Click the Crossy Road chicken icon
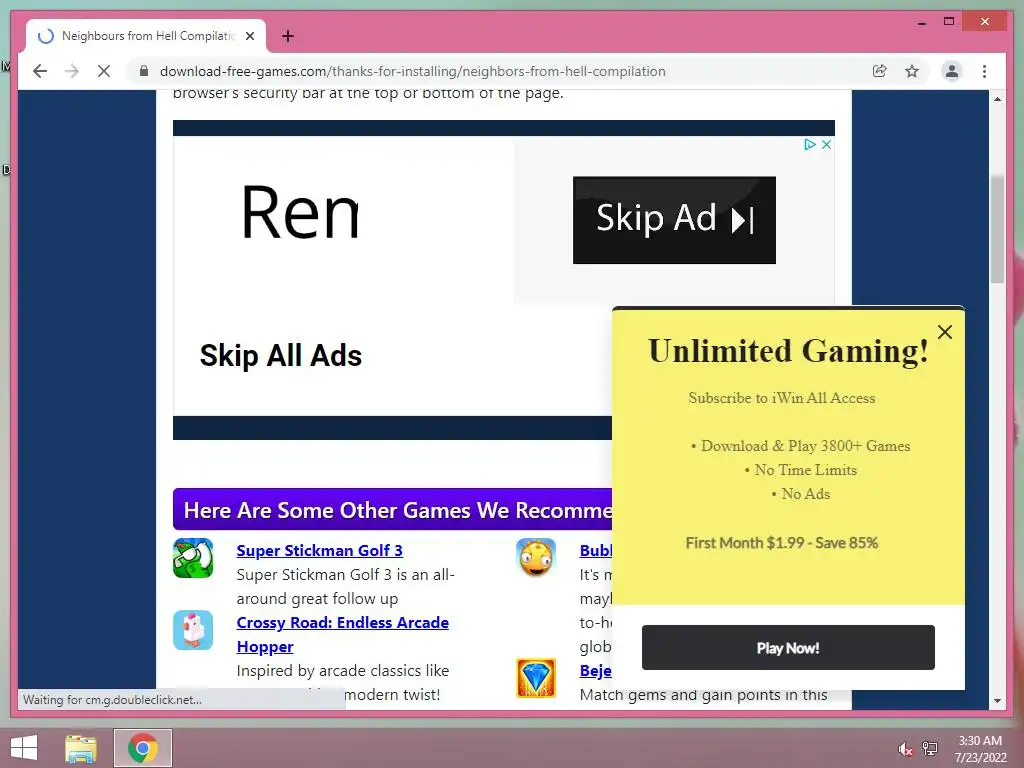 193,630
